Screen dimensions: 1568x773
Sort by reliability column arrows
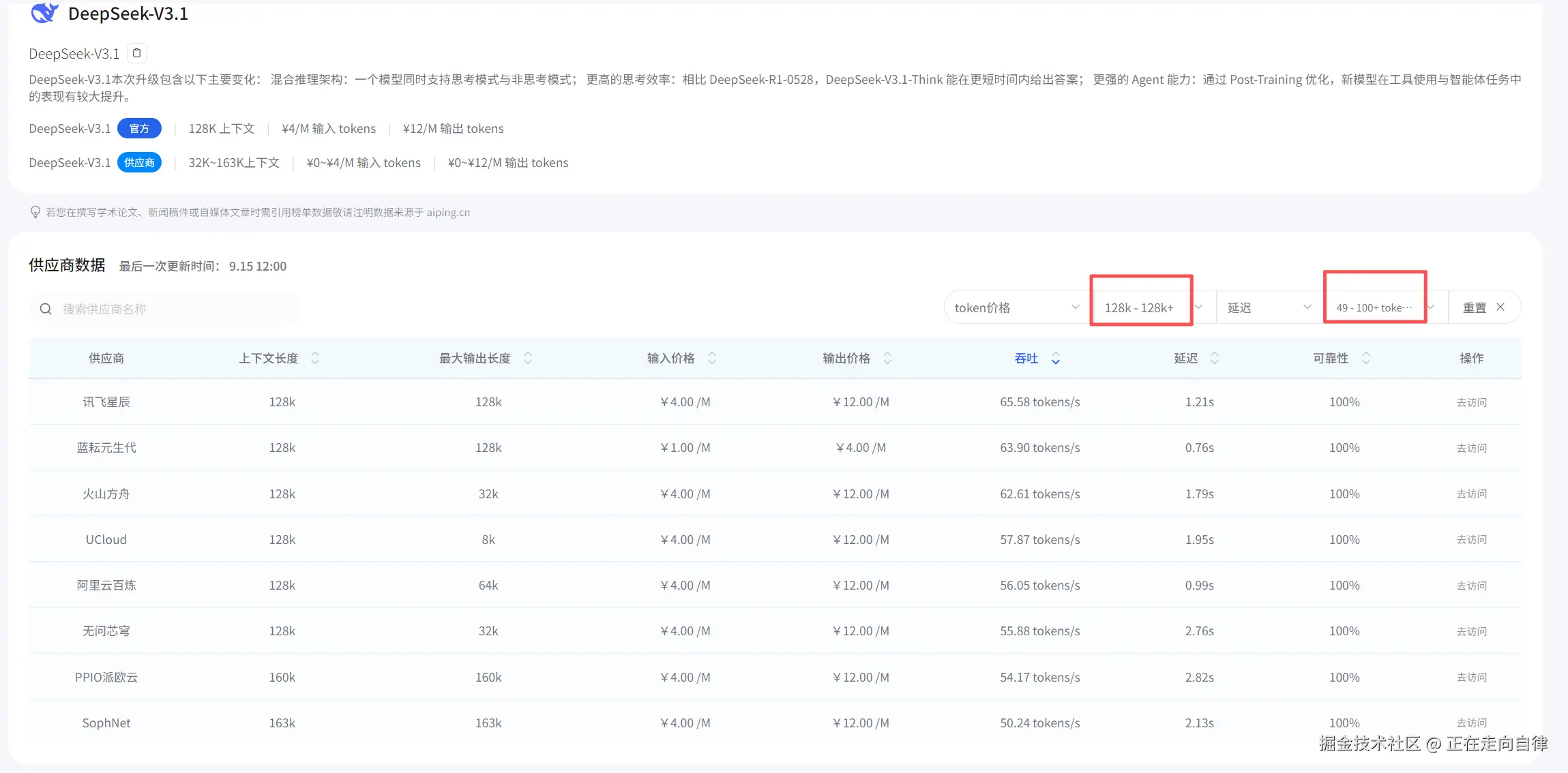(1366, 358)
